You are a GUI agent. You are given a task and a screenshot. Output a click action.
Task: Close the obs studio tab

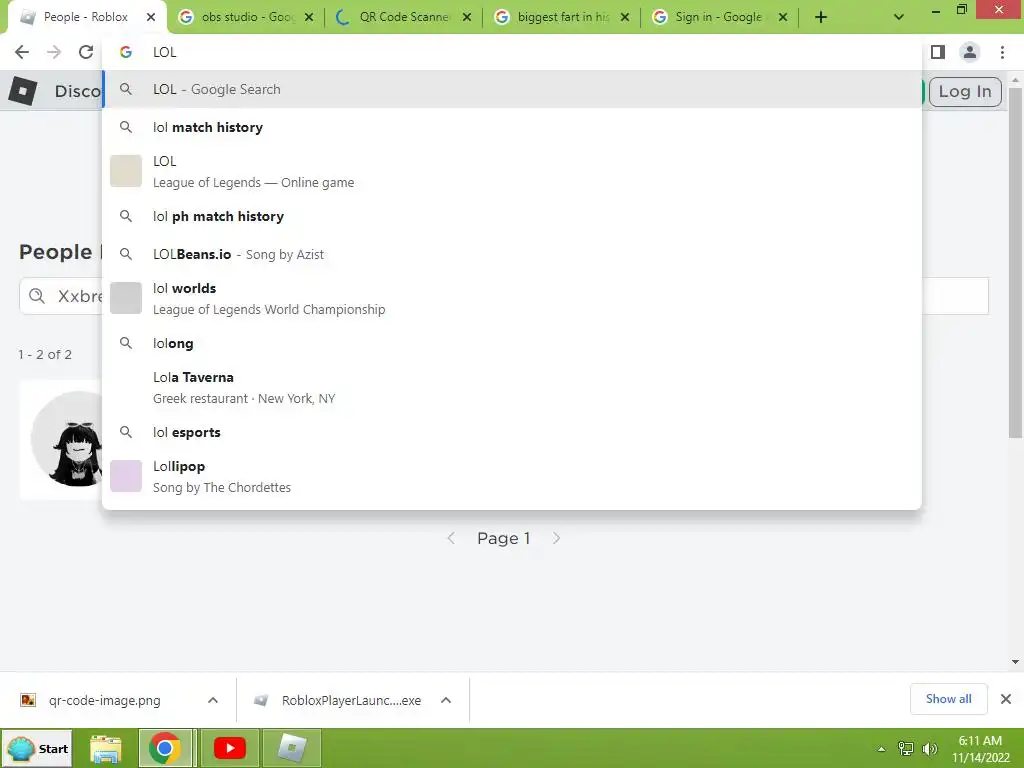tap(309, 17)
